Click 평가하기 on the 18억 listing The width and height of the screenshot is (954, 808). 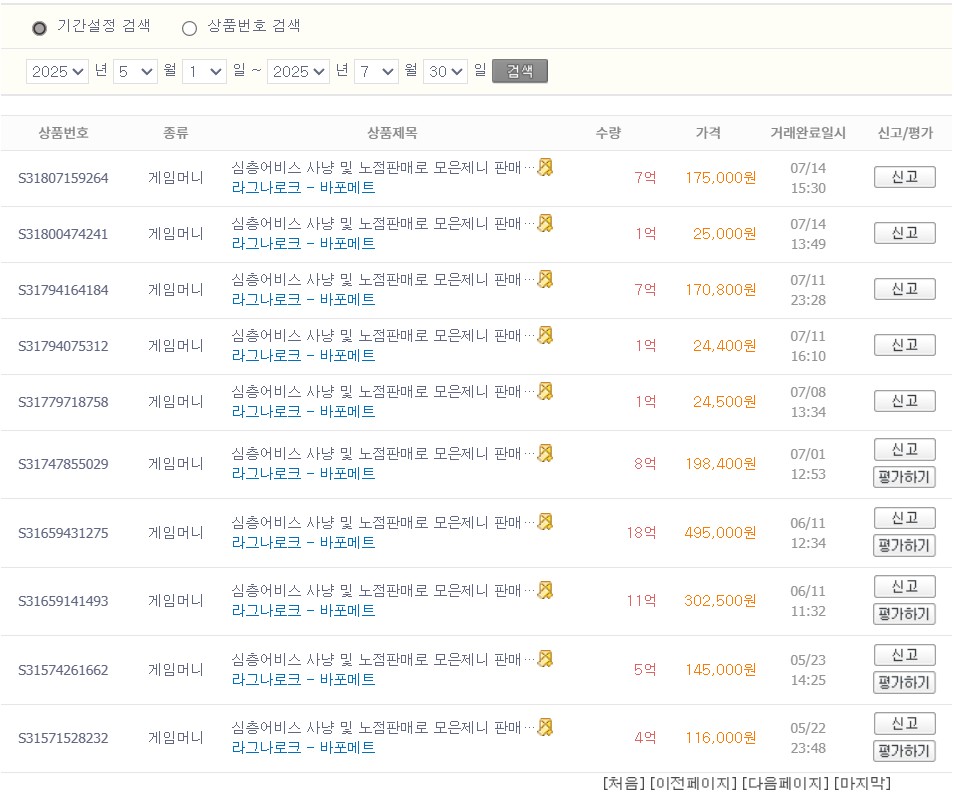tap(904, 546)
